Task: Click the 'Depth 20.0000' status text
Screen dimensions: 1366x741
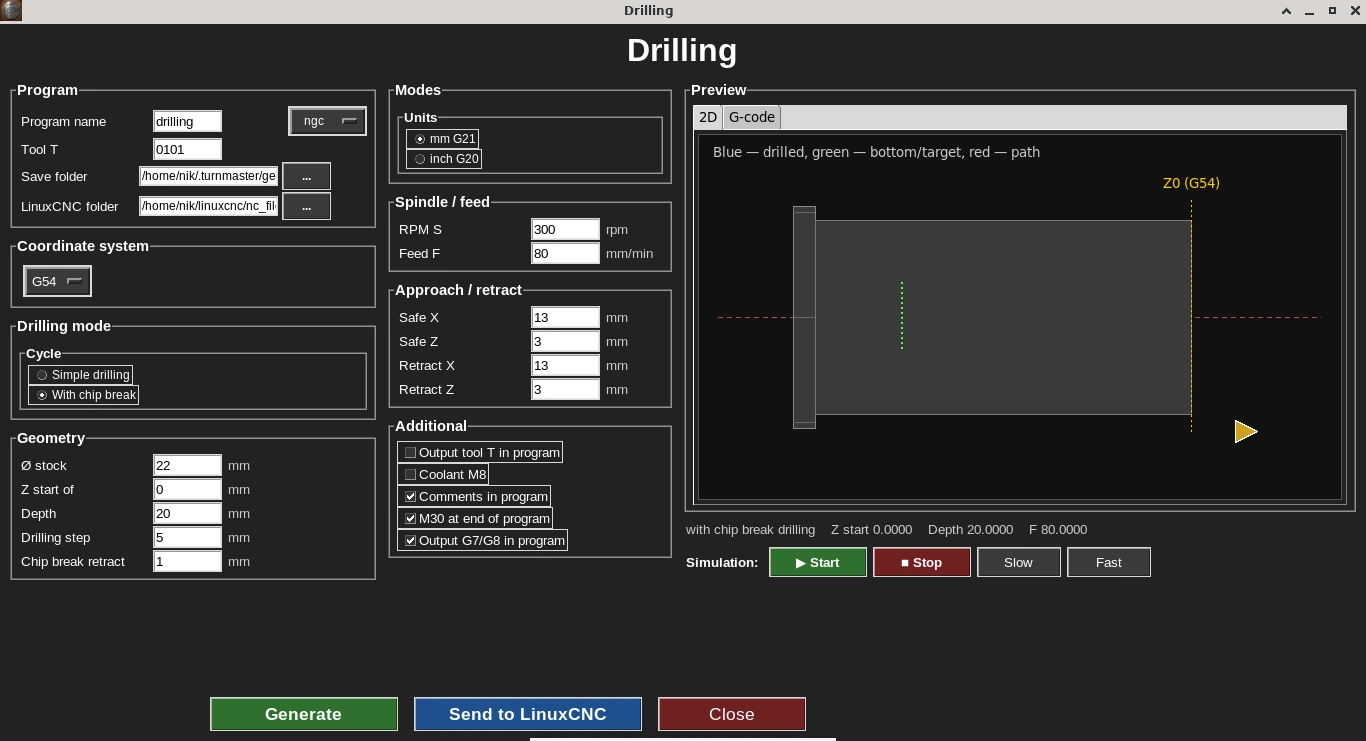Action: [x=970, y=530]
